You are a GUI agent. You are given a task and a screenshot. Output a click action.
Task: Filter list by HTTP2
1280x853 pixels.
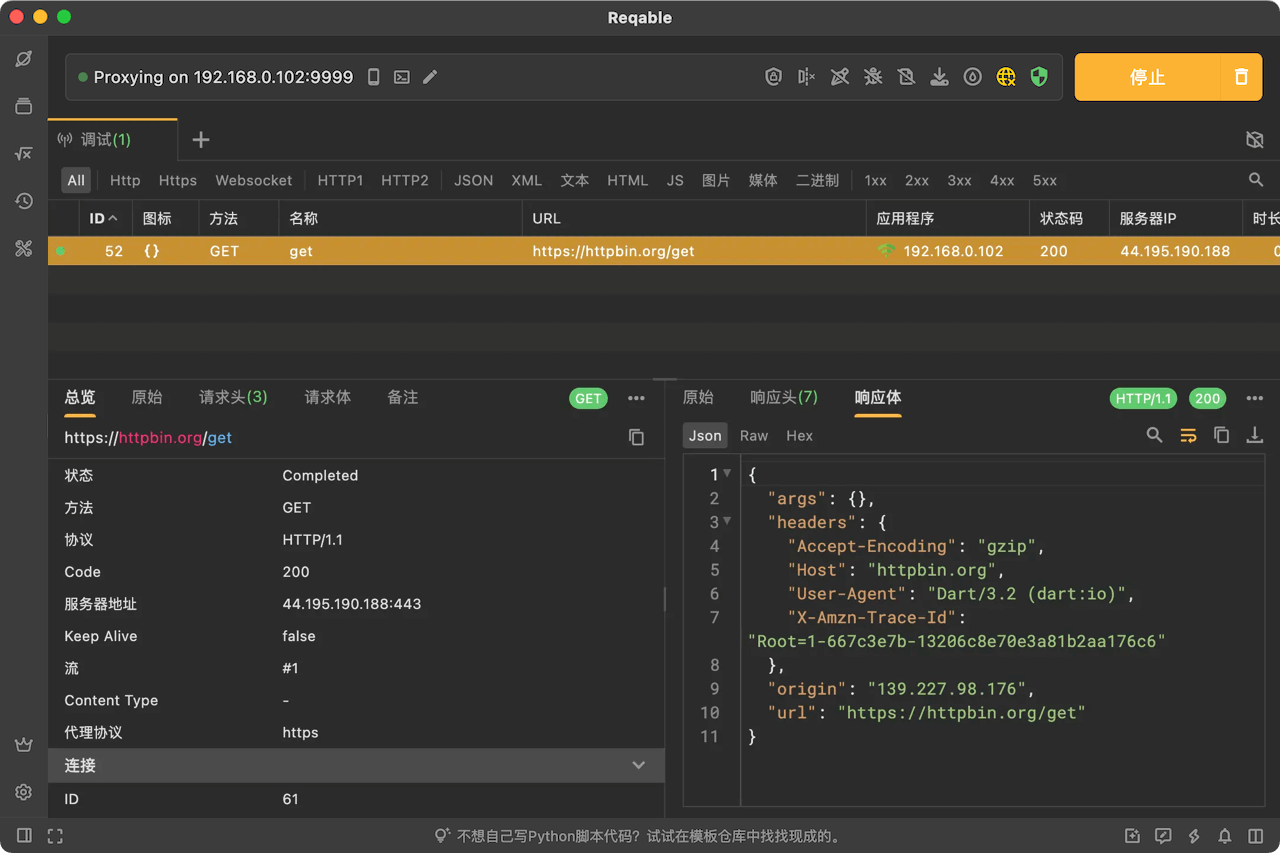[x=405, y=181]
